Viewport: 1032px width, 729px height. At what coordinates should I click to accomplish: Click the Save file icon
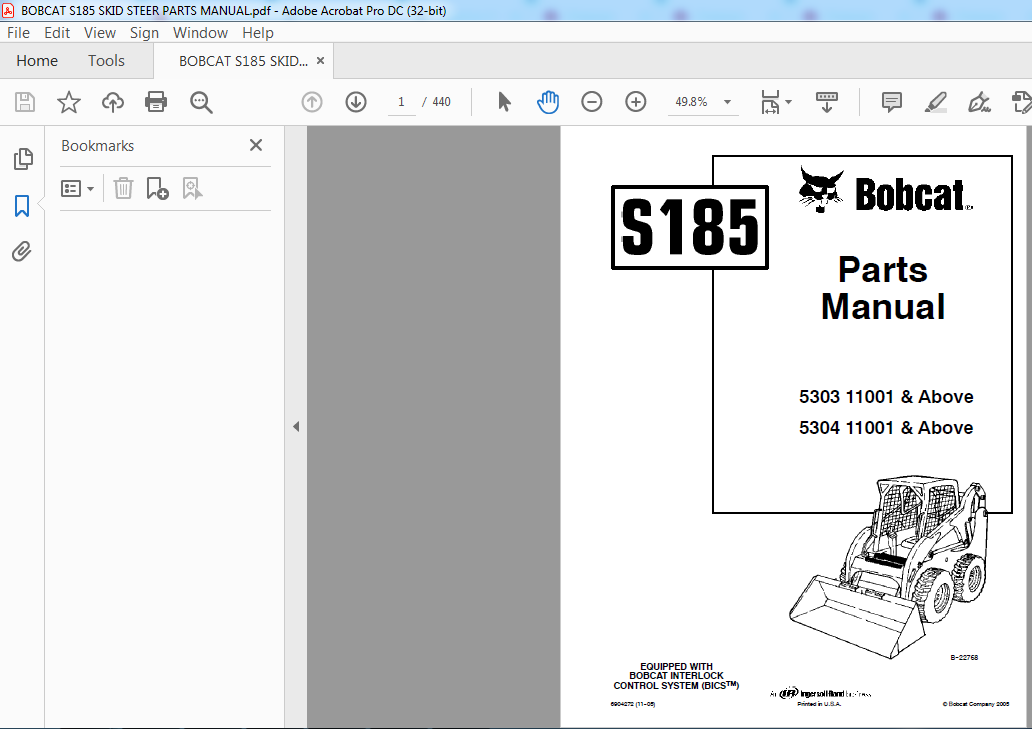25,102
